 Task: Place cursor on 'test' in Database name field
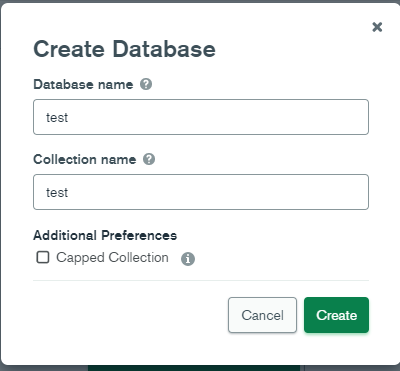coord(57,117)
